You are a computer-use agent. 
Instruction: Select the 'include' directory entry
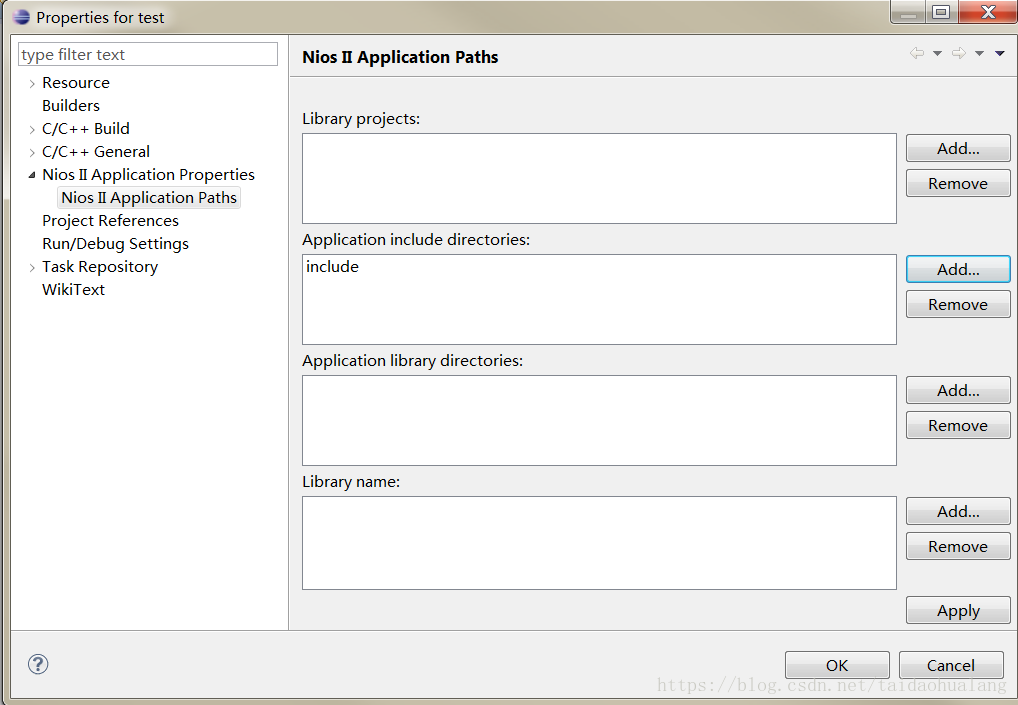332,267
